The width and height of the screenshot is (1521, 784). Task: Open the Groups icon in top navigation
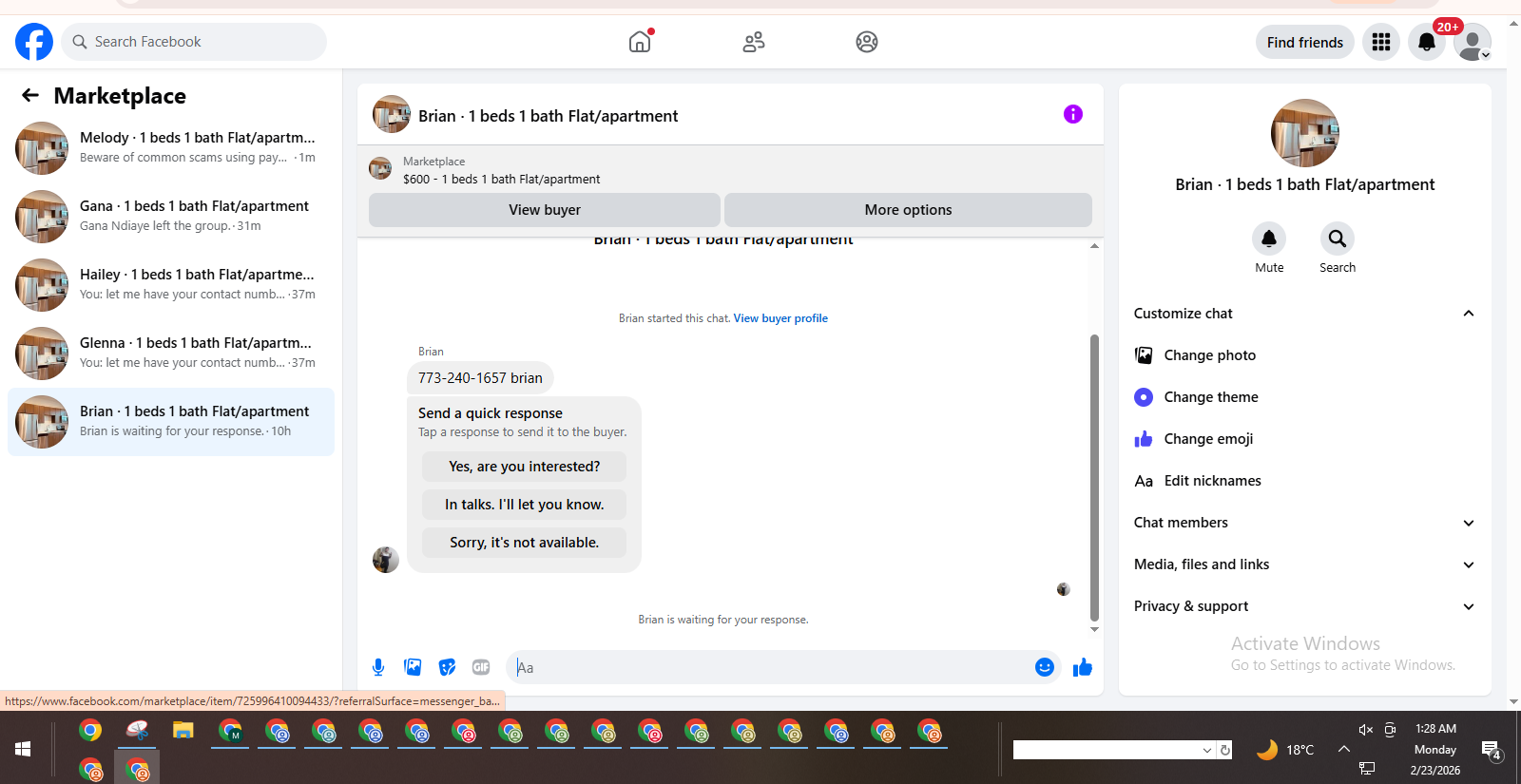tap(867, 42)
